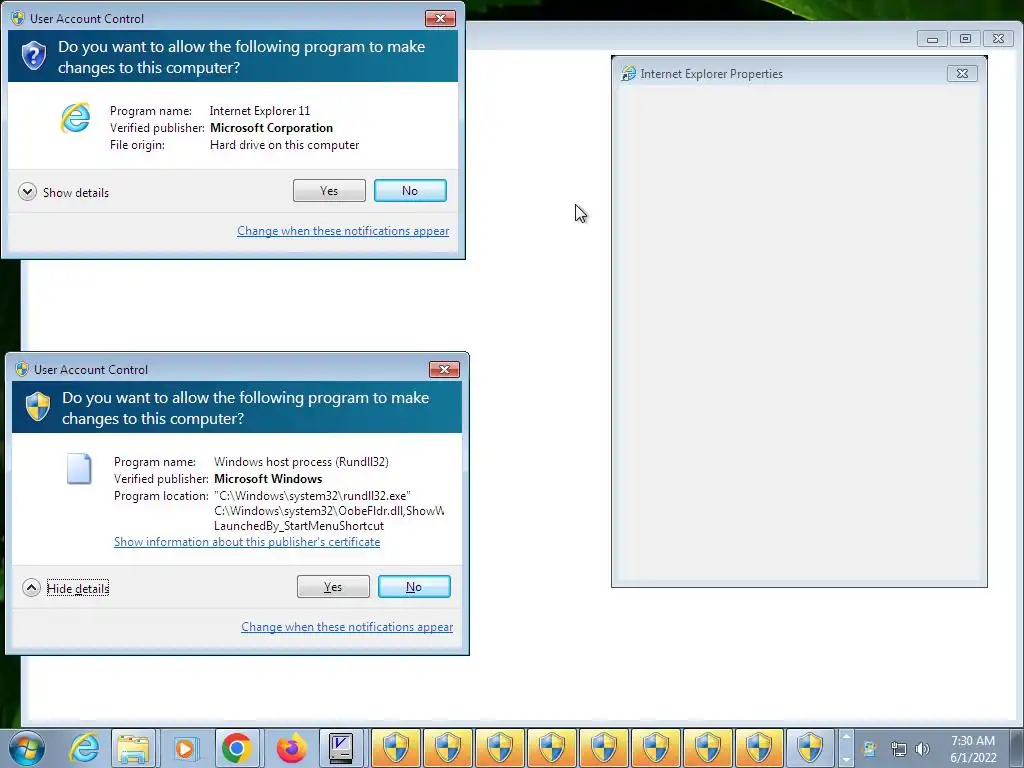Open Windows Media Player from the taskbar

tap(185, 748)
